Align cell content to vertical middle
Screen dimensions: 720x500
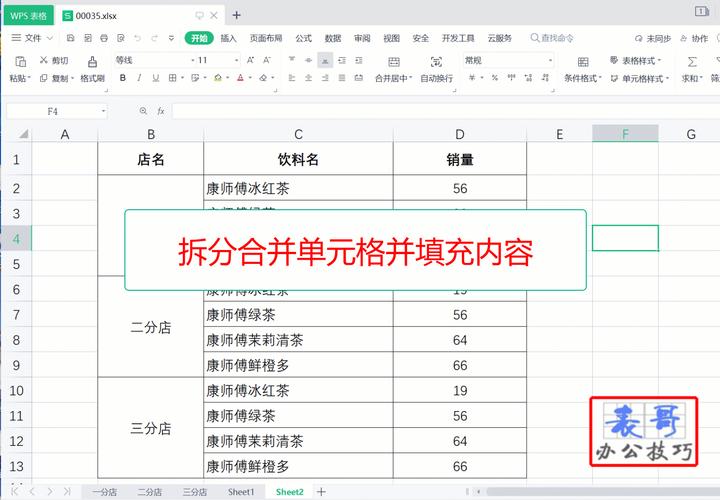[x=308, y=60]
